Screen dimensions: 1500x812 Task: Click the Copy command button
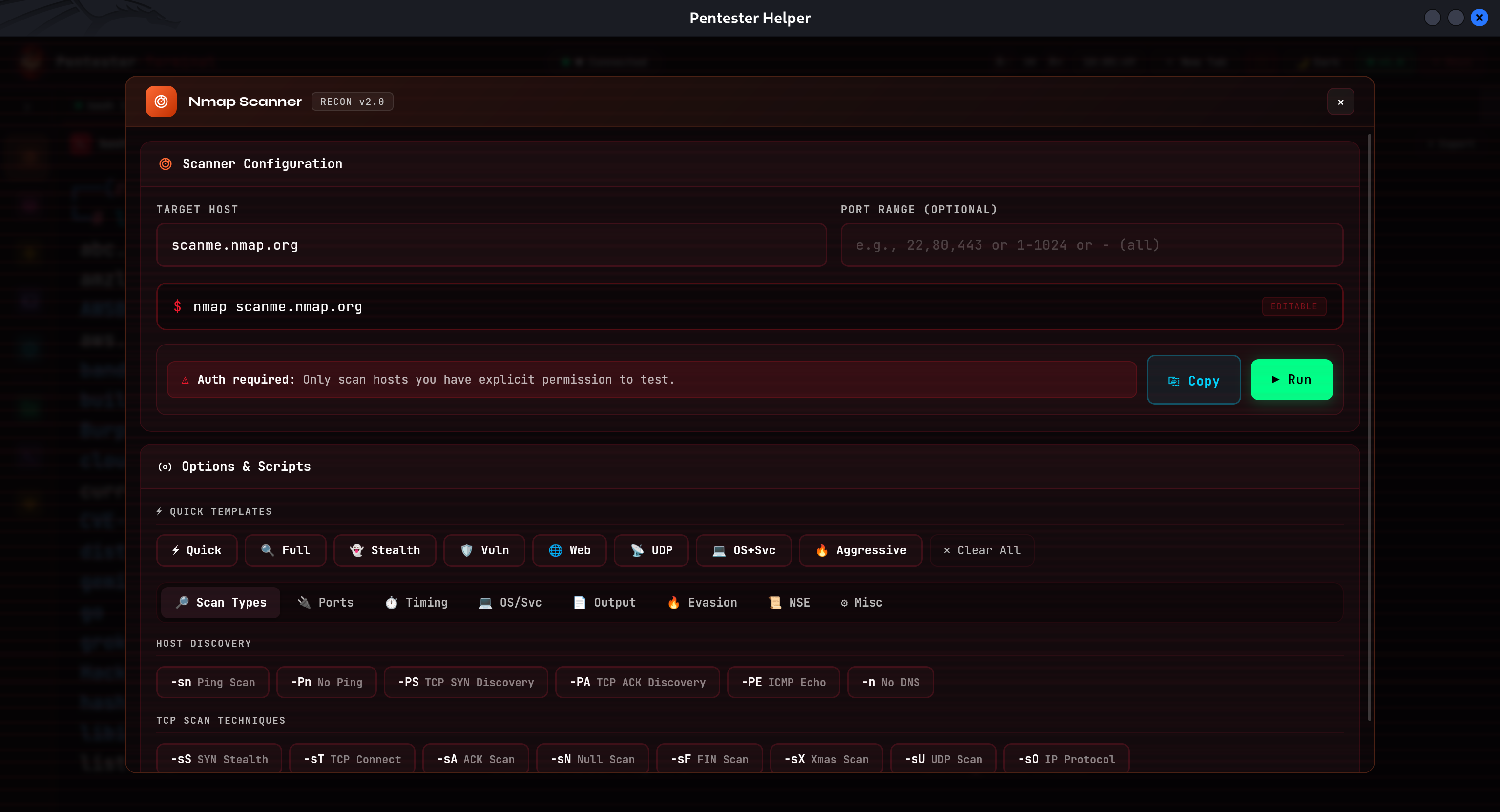tap(1193, 380)
